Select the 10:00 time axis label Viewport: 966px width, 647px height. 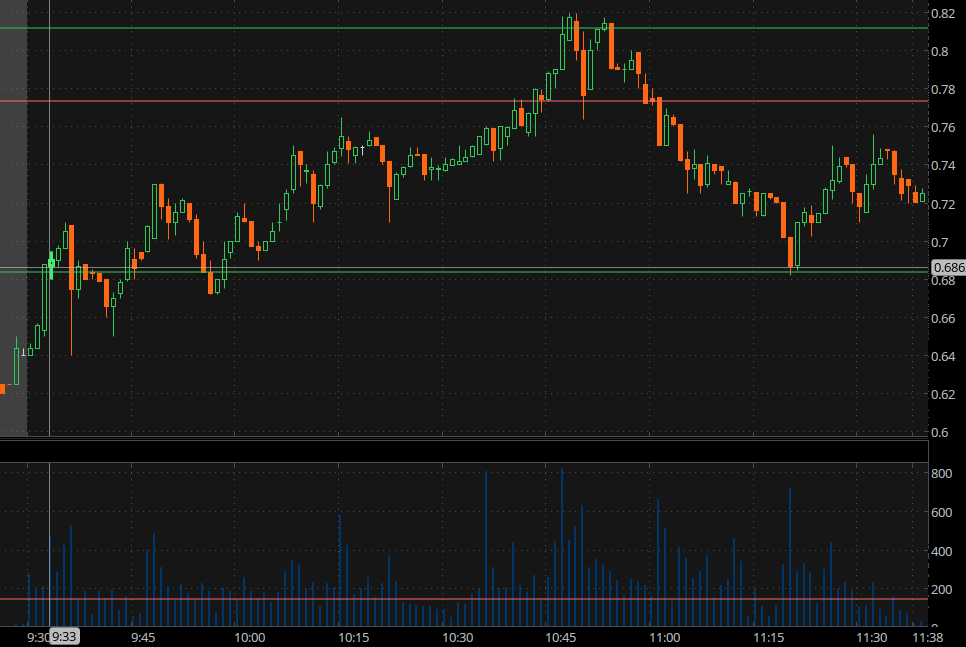coord(250,637)
